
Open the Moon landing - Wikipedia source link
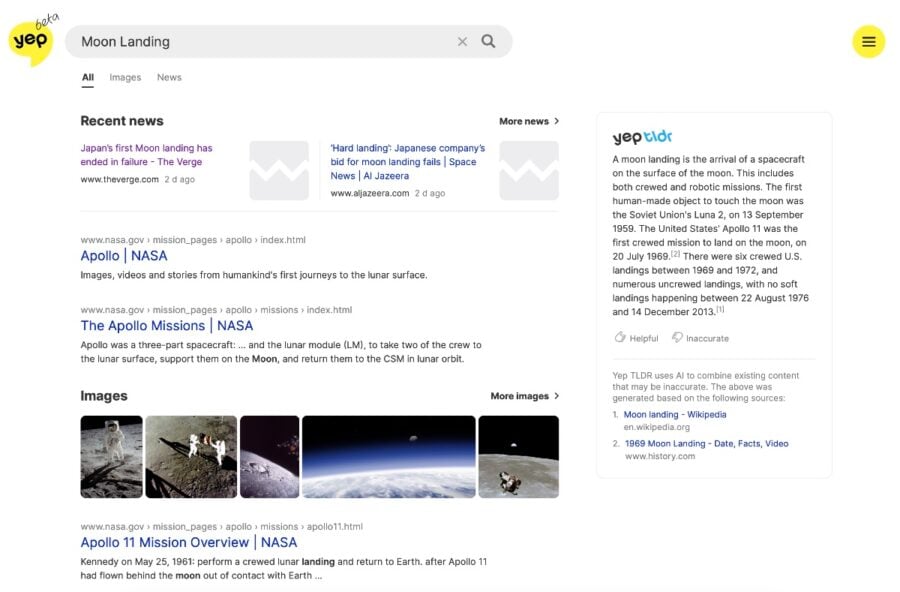click(x=675, y=415)
